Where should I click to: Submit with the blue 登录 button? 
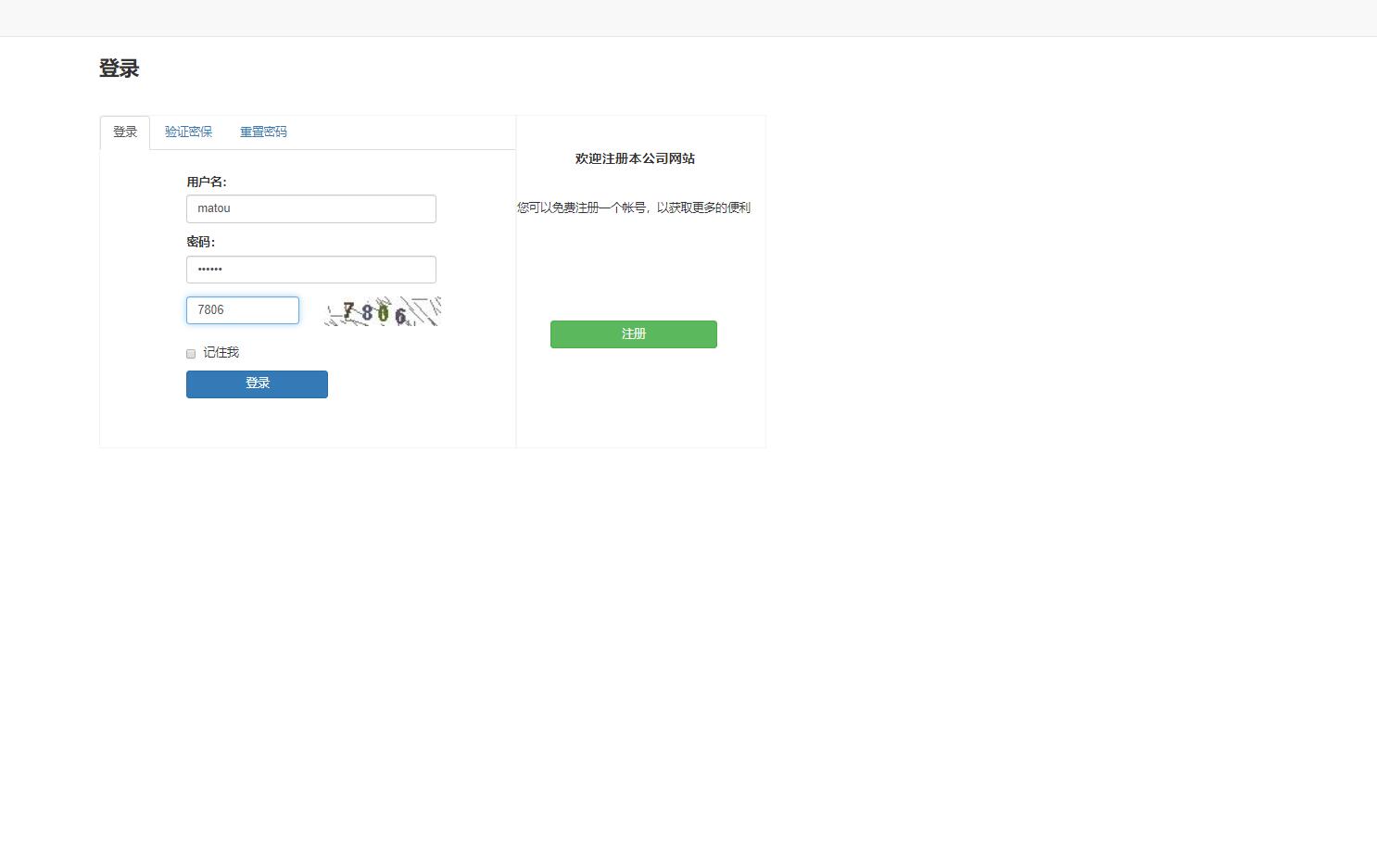257,384
